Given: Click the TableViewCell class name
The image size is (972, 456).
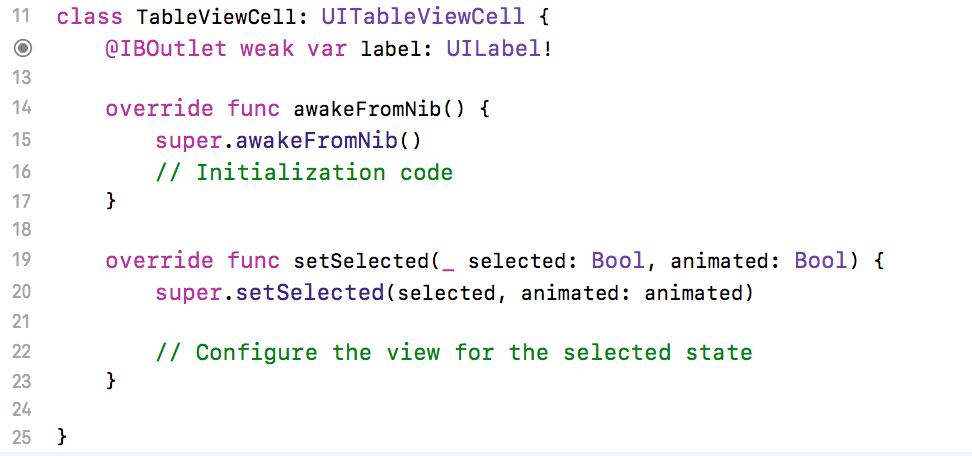Looking at the screenshot, I should [x=217, y=17].
